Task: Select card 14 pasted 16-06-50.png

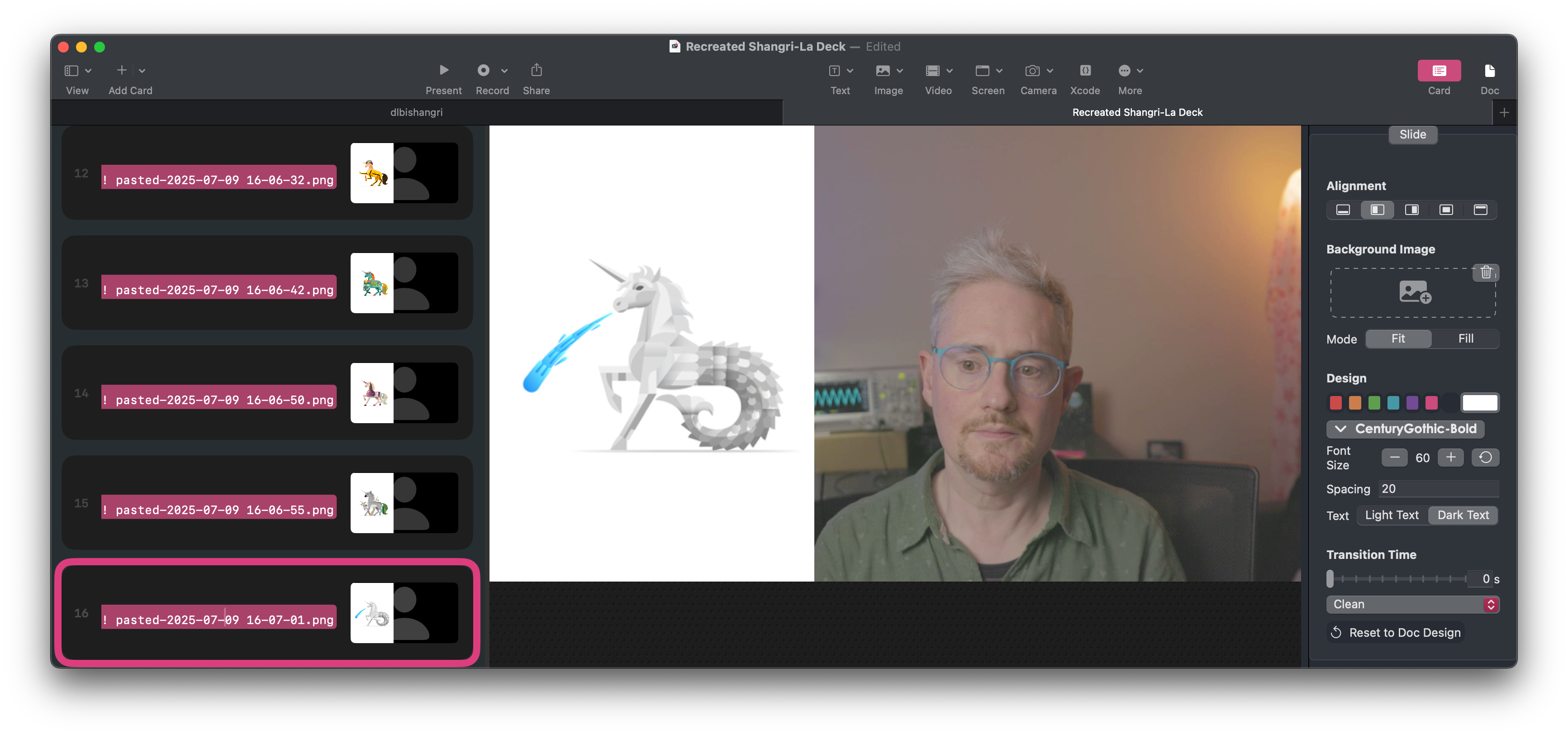Action: tap(267, 393)
